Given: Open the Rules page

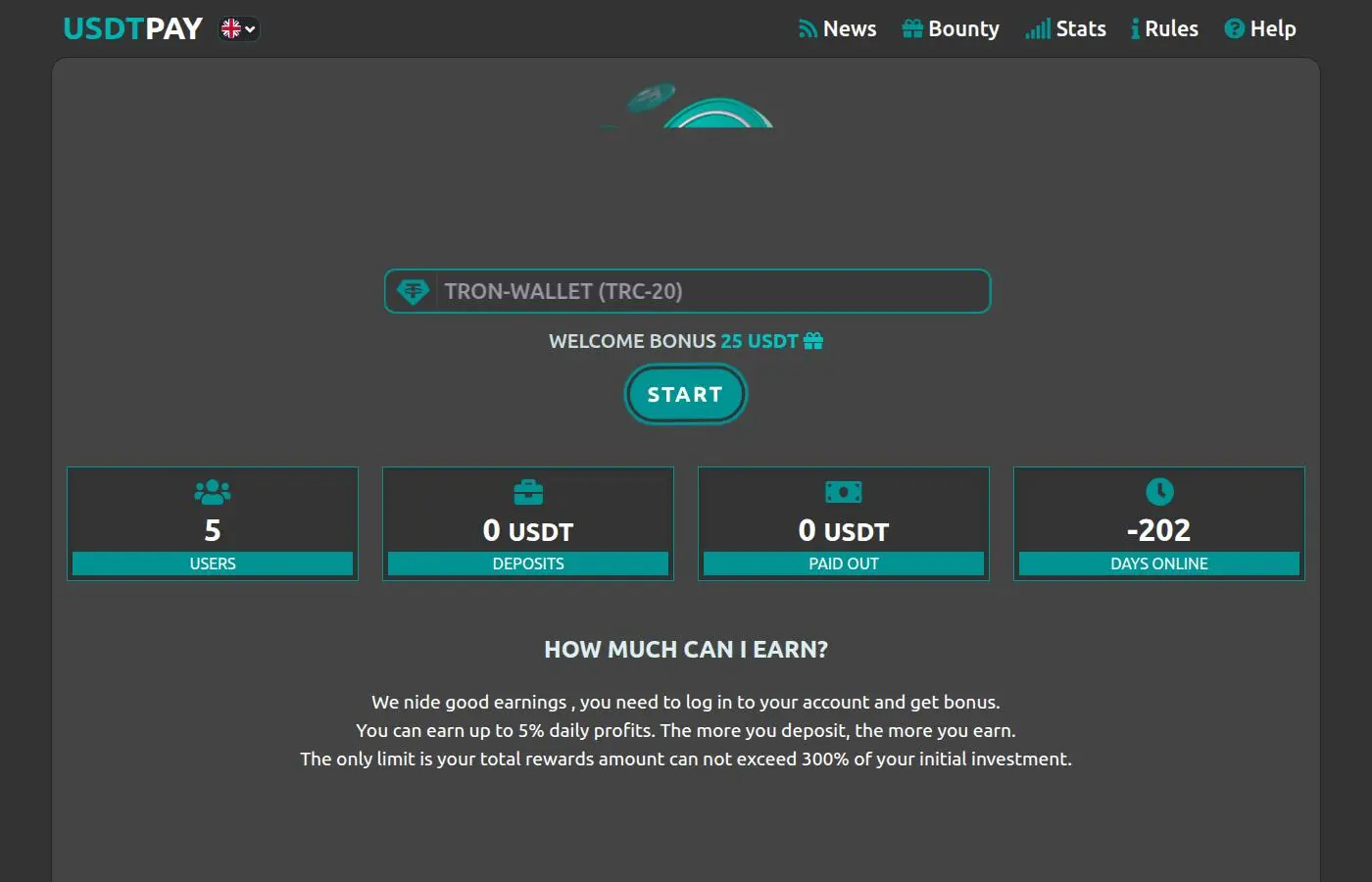Looking at the screenshot, I should 1164,29.
